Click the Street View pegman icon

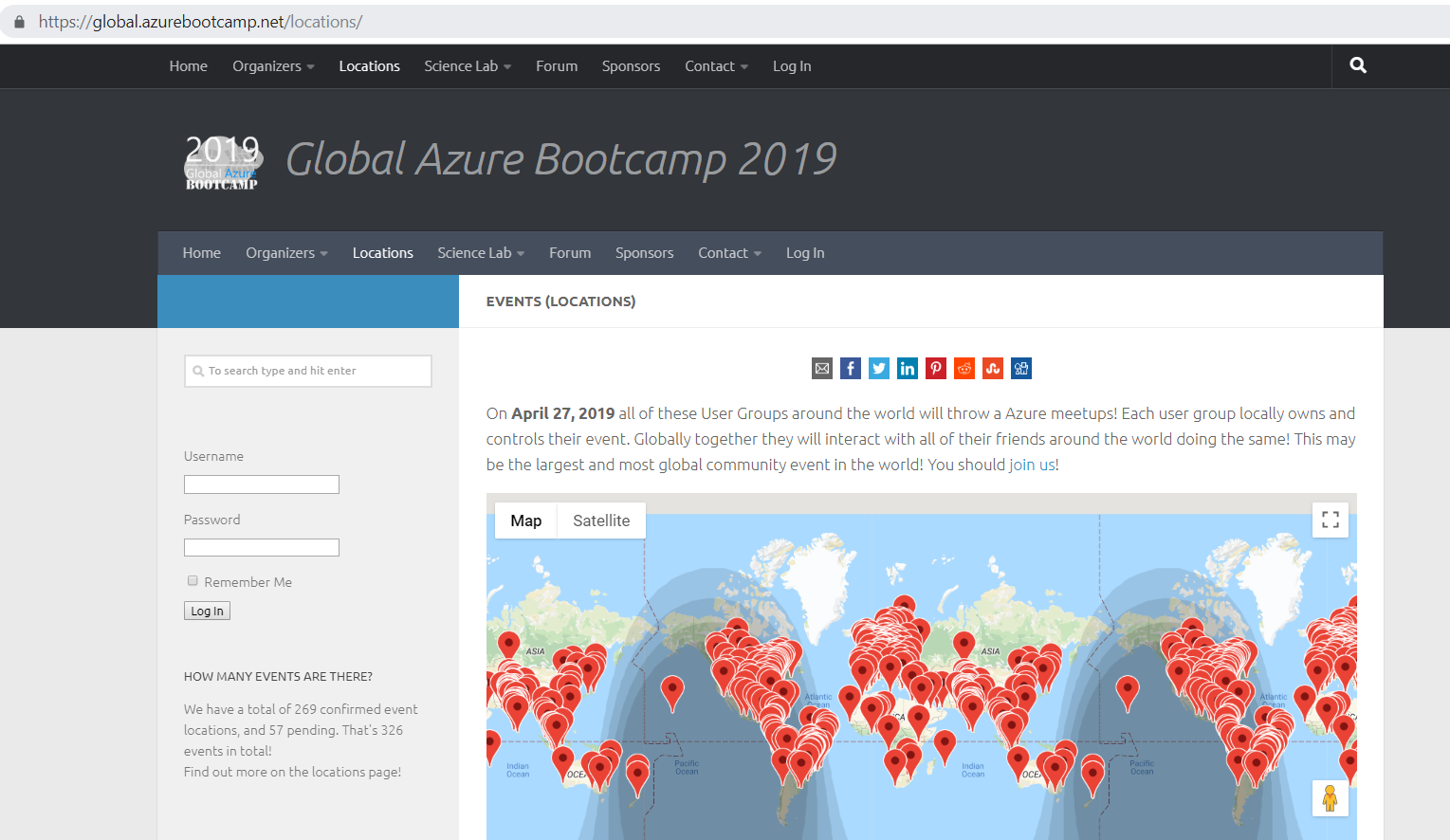1330,798
